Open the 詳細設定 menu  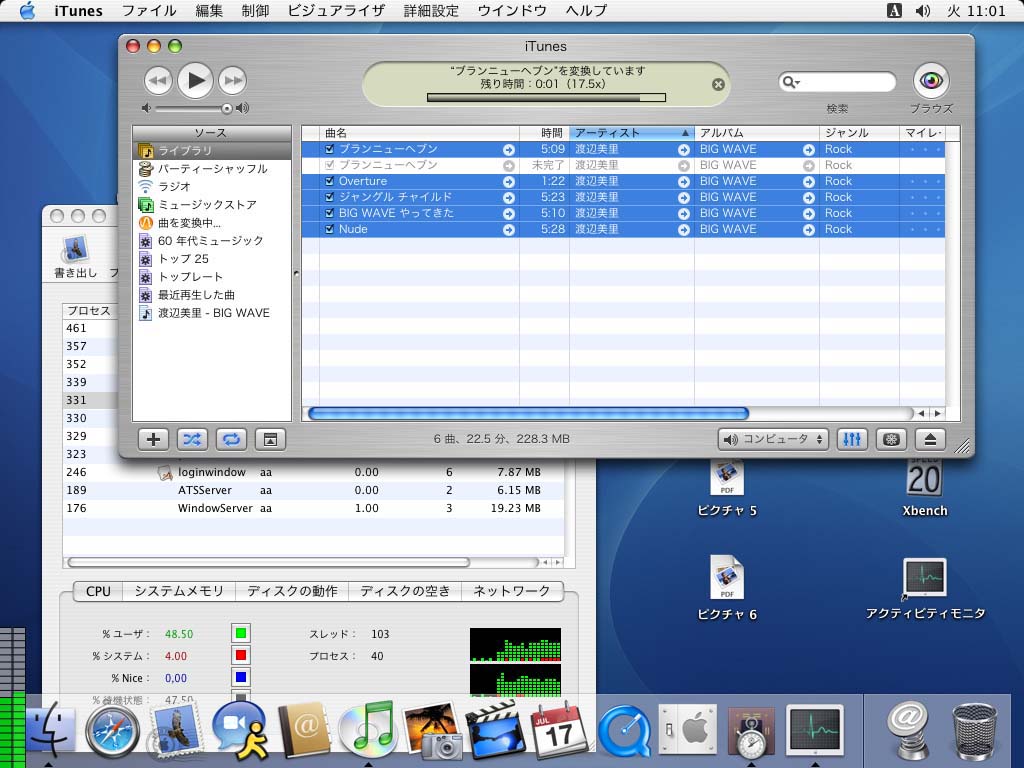(431, 10)
